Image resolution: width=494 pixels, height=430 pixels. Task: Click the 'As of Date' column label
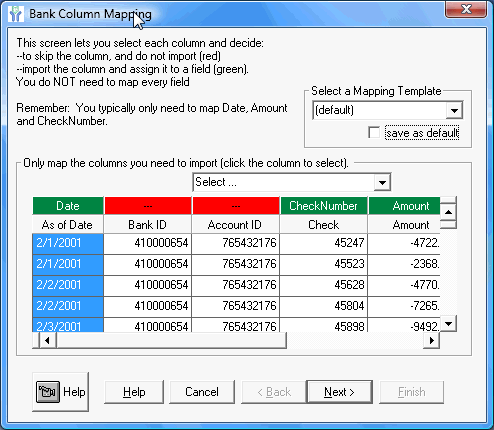(68, 225)
